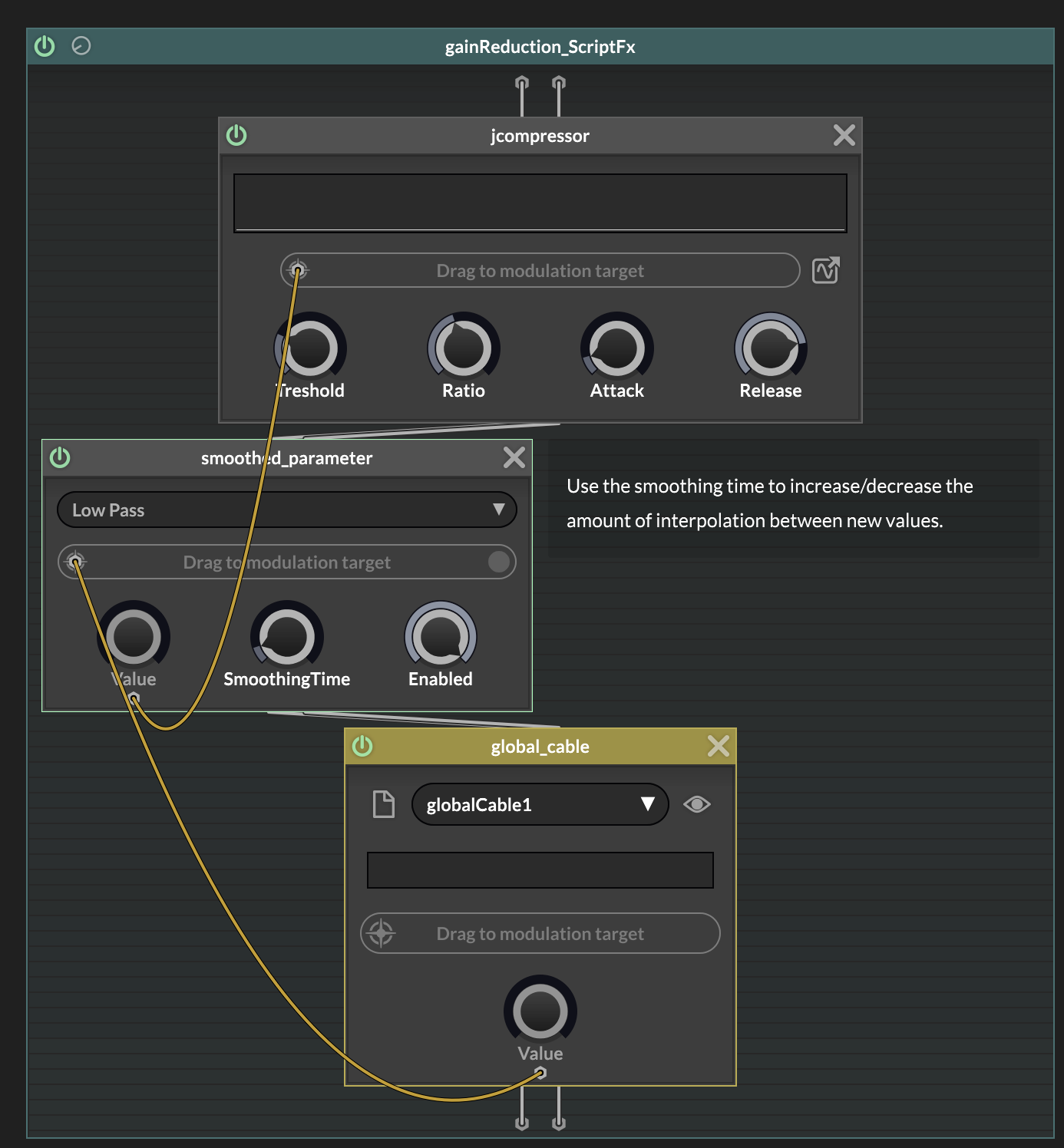Toggle the eye icon next to globalCable1
Screen dimensions: 1064x1148
[x=697, y=804]
